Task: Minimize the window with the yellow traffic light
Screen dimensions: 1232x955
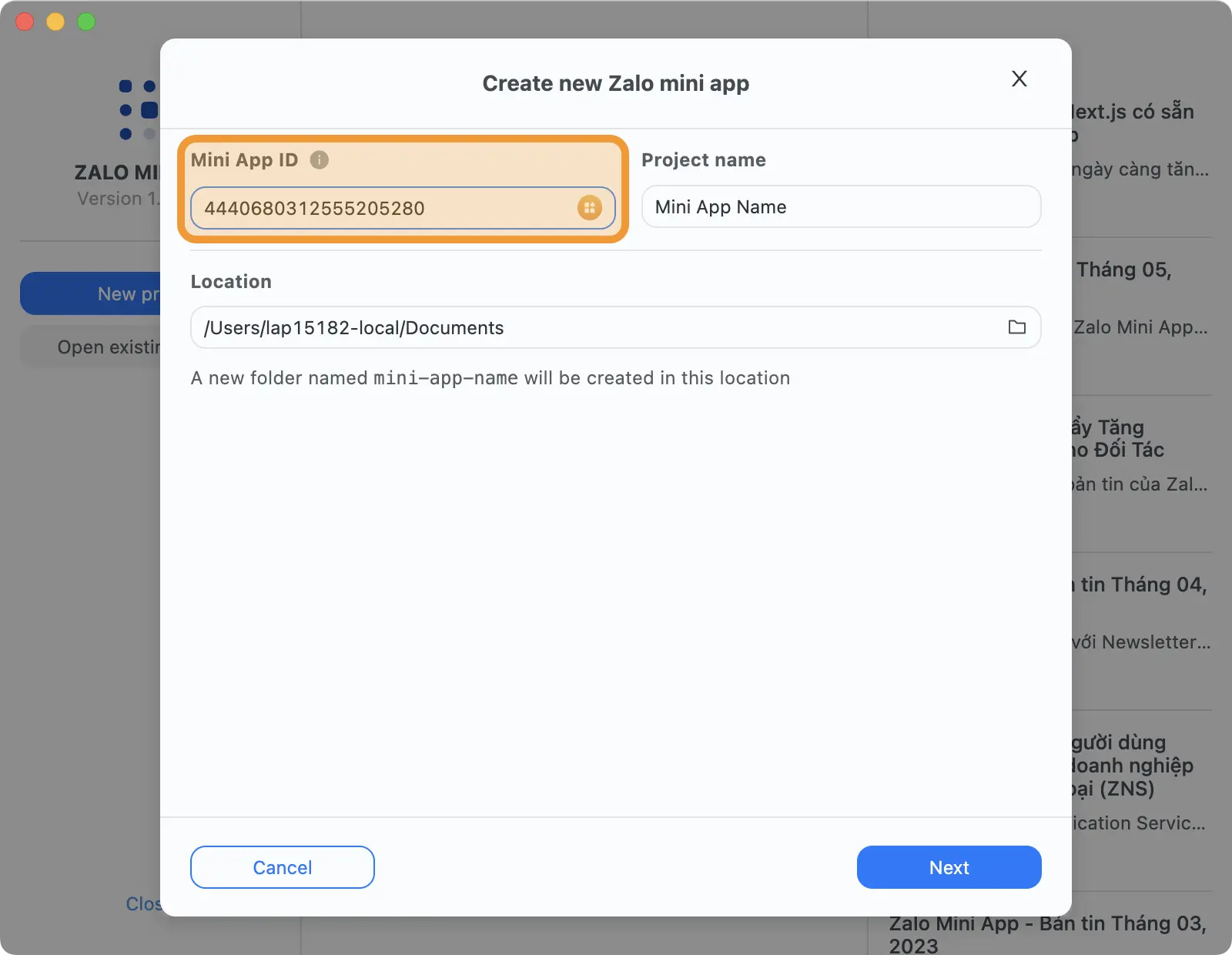Action: pyautogui.click(x=55, y=22)
